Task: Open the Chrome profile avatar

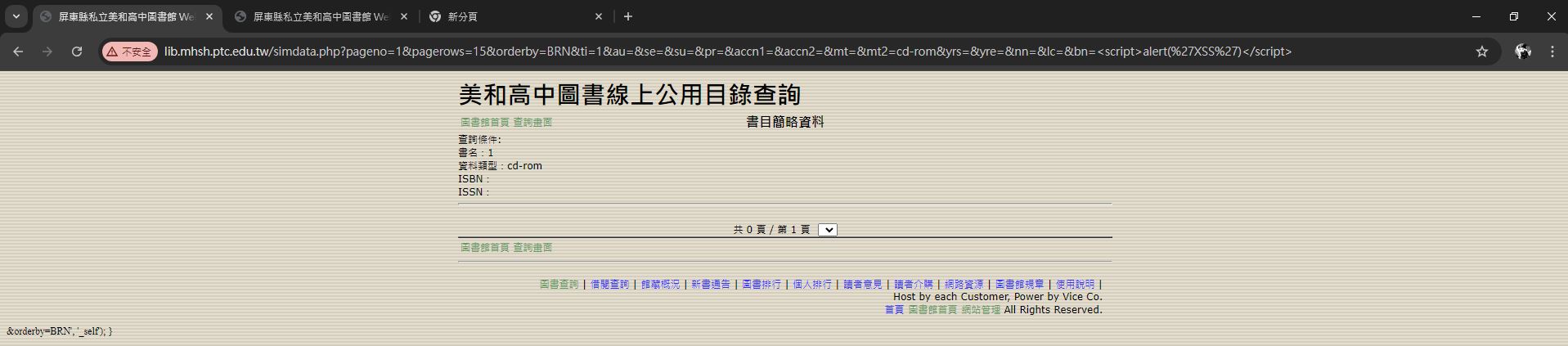Action: pos(1523,52)
